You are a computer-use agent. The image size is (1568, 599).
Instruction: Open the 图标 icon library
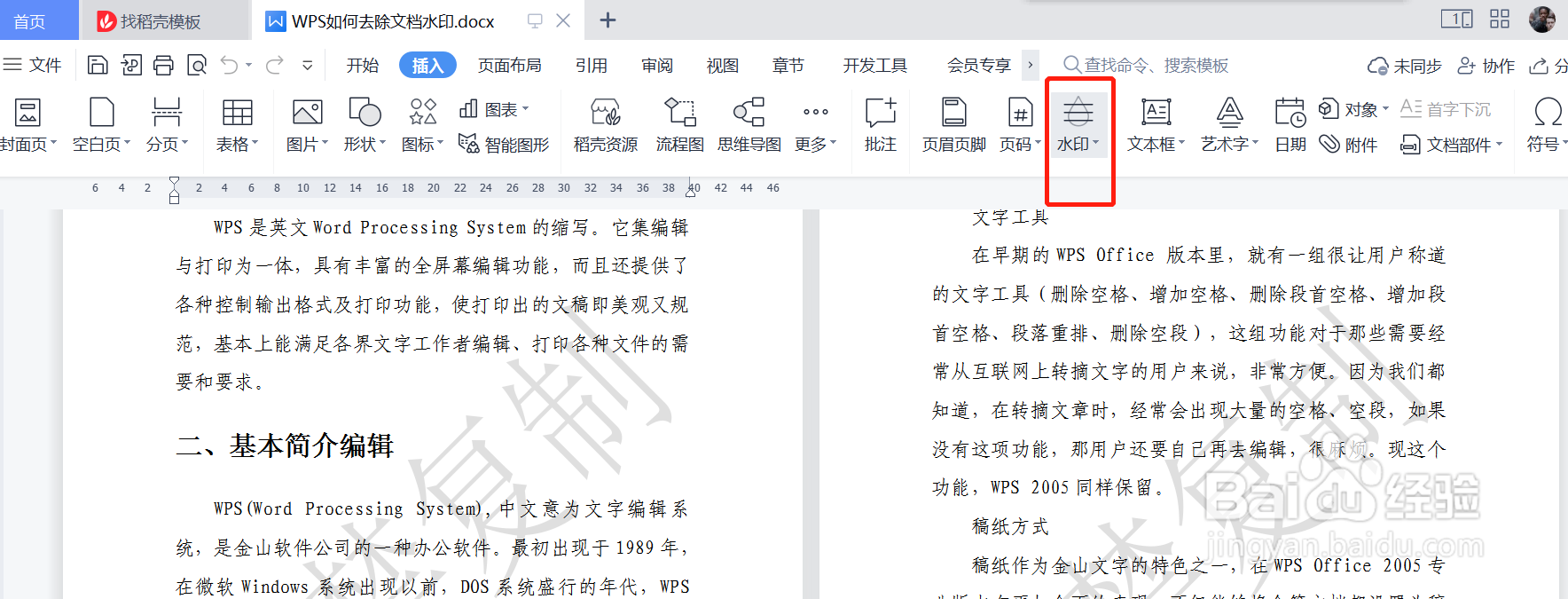coord(422,124)
